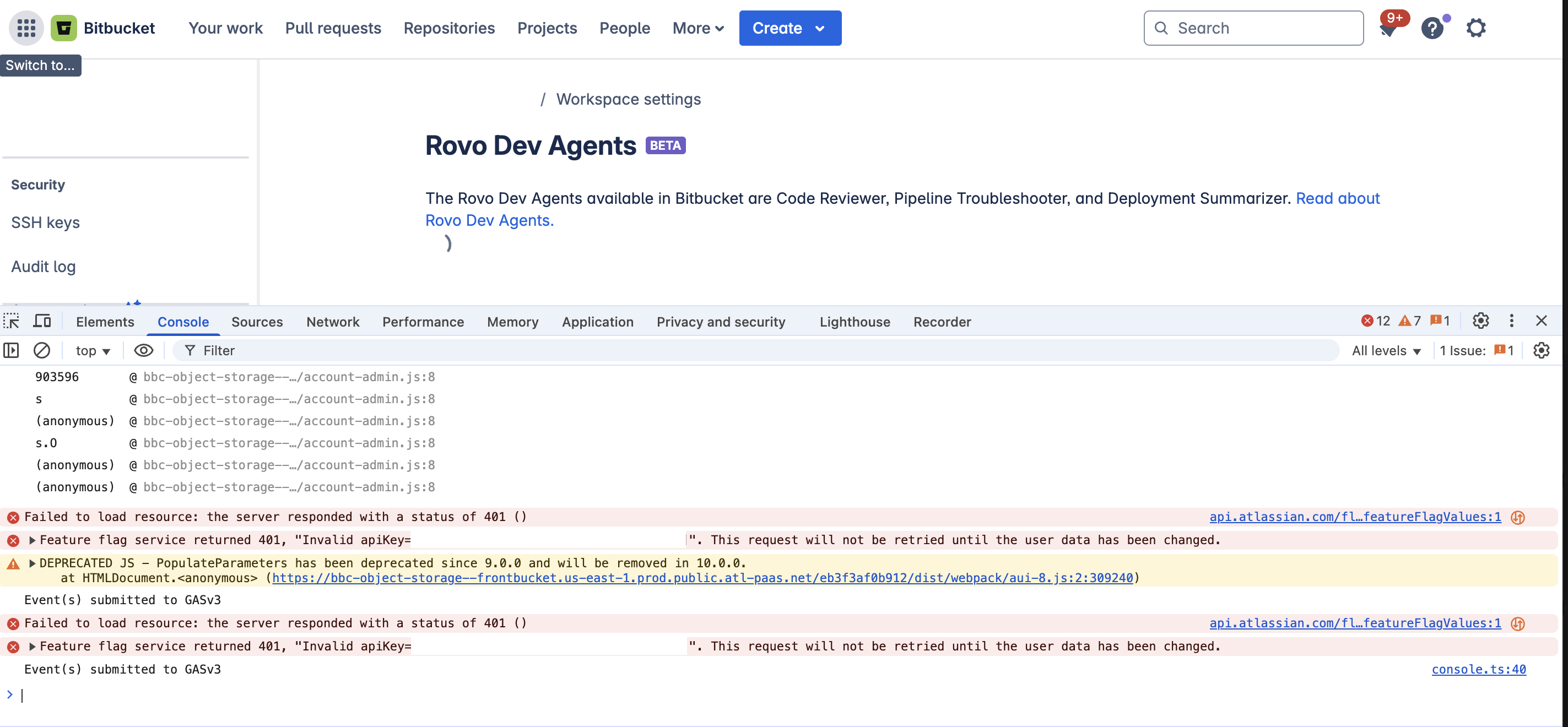Open DevTools settings gear icon
The height and width of the screenshot is (727, 1568).
click(1480, 321)
